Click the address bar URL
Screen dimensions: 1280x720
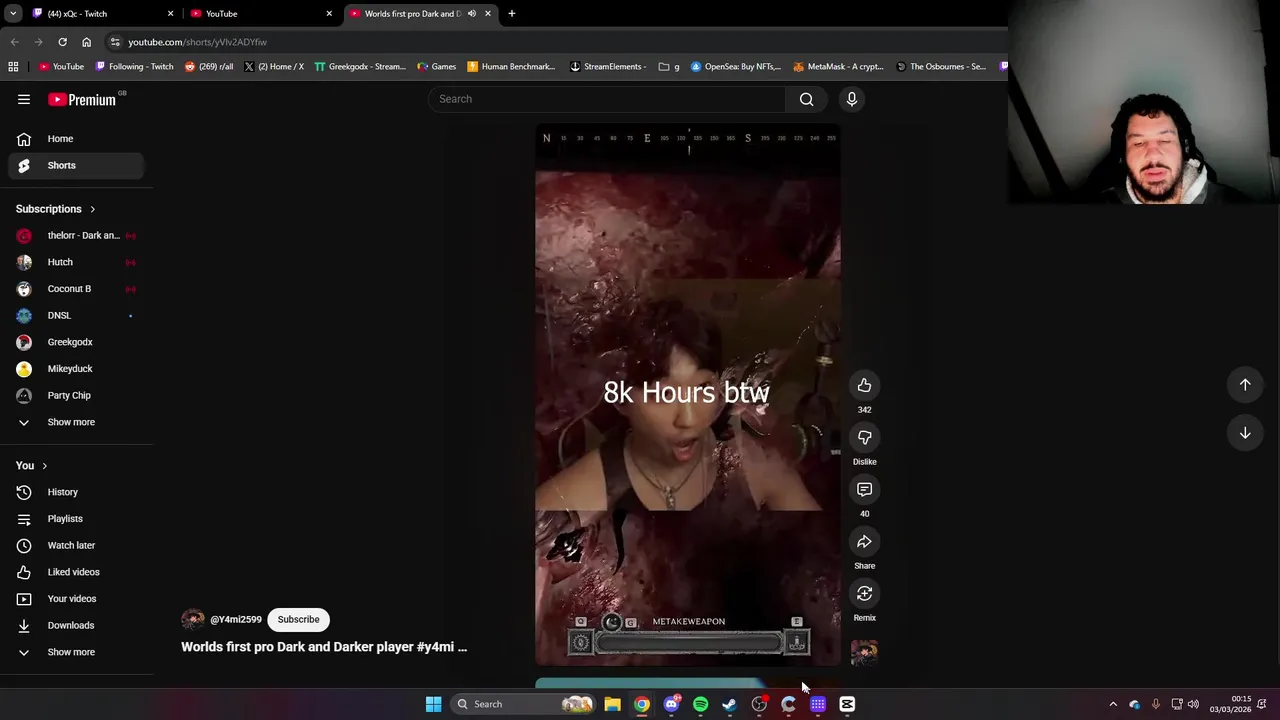tap(197, 42)
